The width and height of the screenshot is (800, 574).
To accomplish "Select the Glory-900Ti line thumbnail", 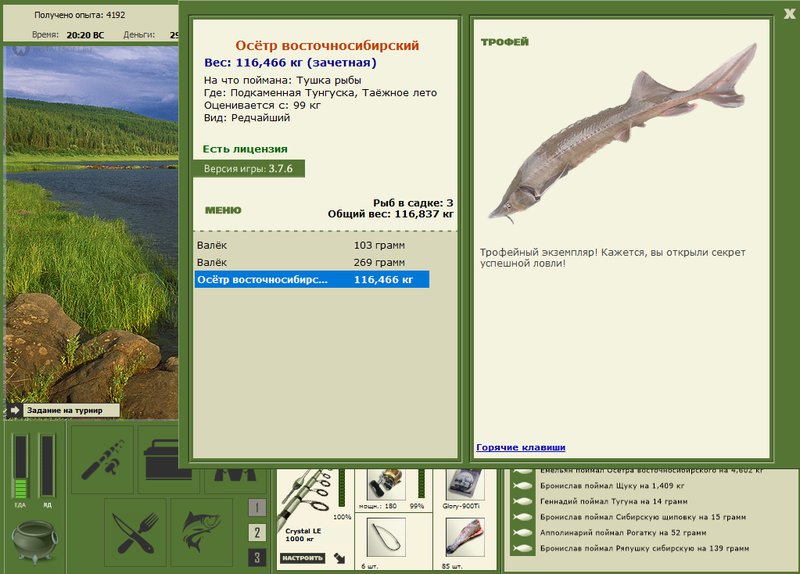I will tap(465, 484).
